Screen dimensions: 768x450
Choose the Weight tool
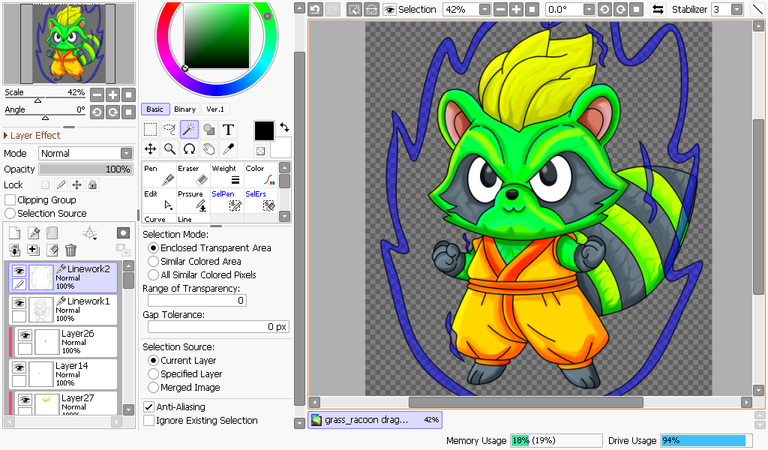click(227, 175)
